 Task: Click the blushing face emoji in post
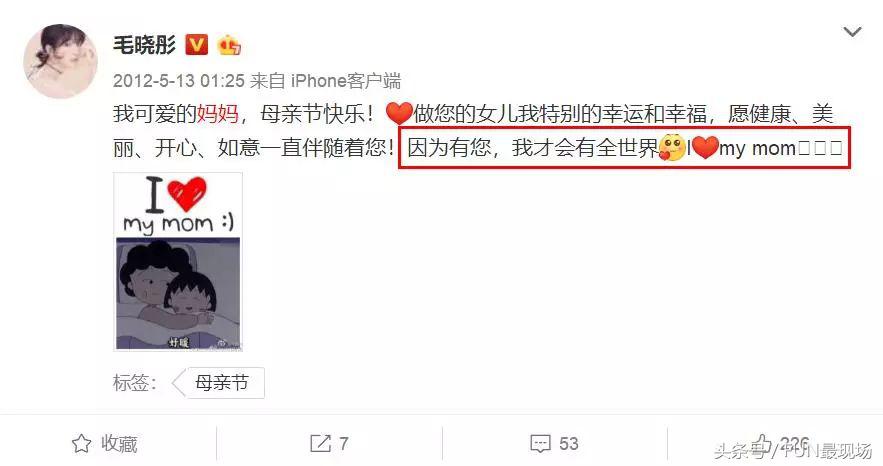[672, 148]
